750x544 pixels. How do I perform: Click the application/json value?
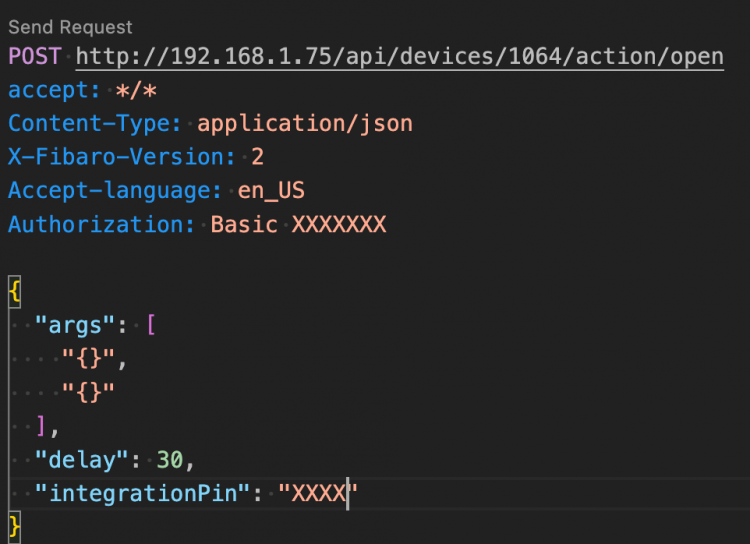[x=305, y=124]
